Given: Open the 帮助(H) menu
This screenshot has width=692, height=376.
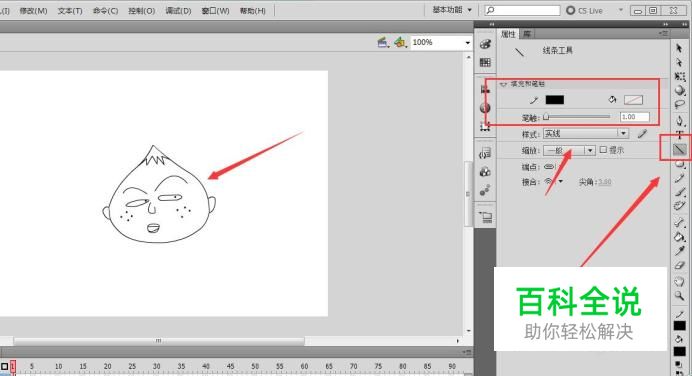Looking at the screenshot, I should tap(252, 11).
